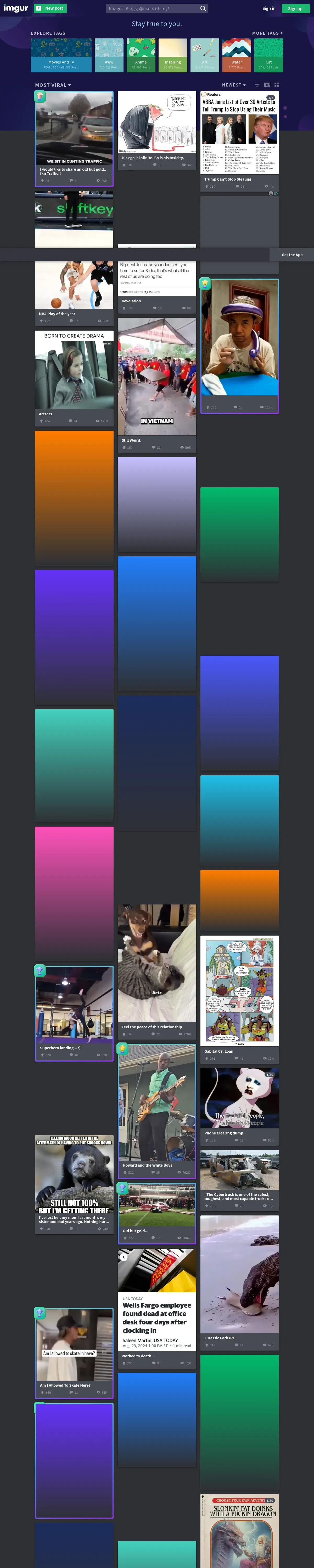Screen dimensions: 314x1568
Task: Open the bear meme post image
Action: pos(74,1174)
